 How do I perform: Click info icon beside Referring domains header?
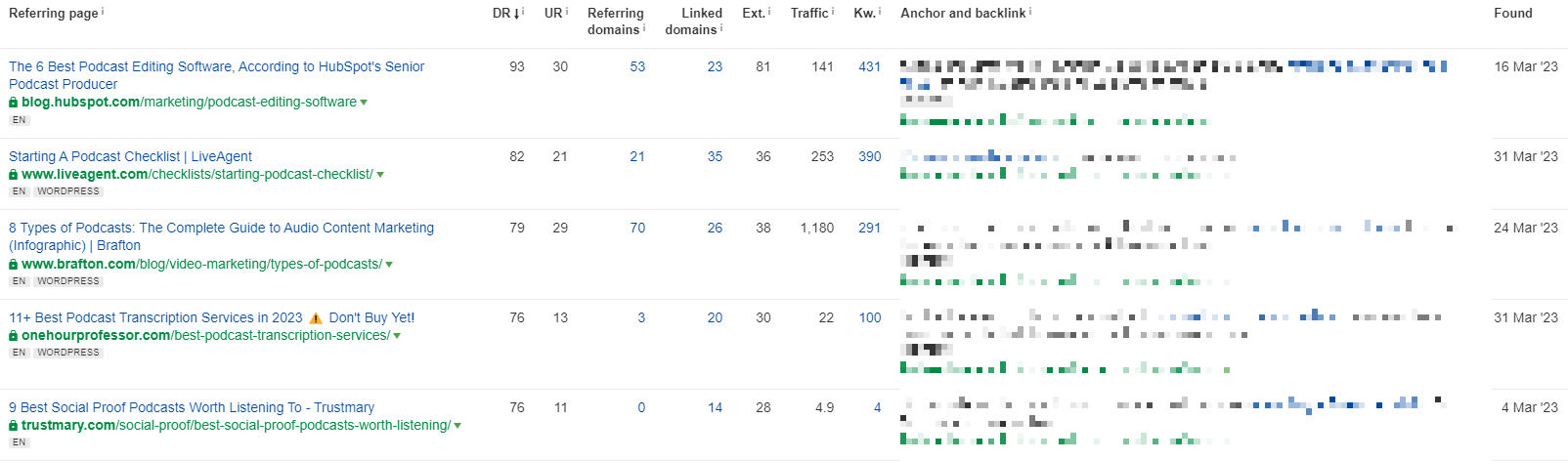point(644,27)
